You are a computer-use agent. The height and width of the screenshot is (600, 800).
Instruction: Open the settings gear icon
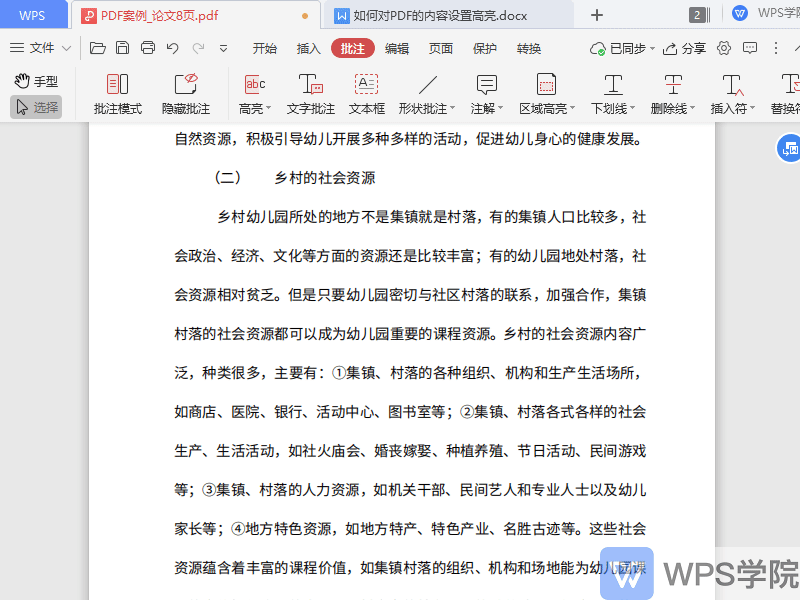tap(723, 48)
